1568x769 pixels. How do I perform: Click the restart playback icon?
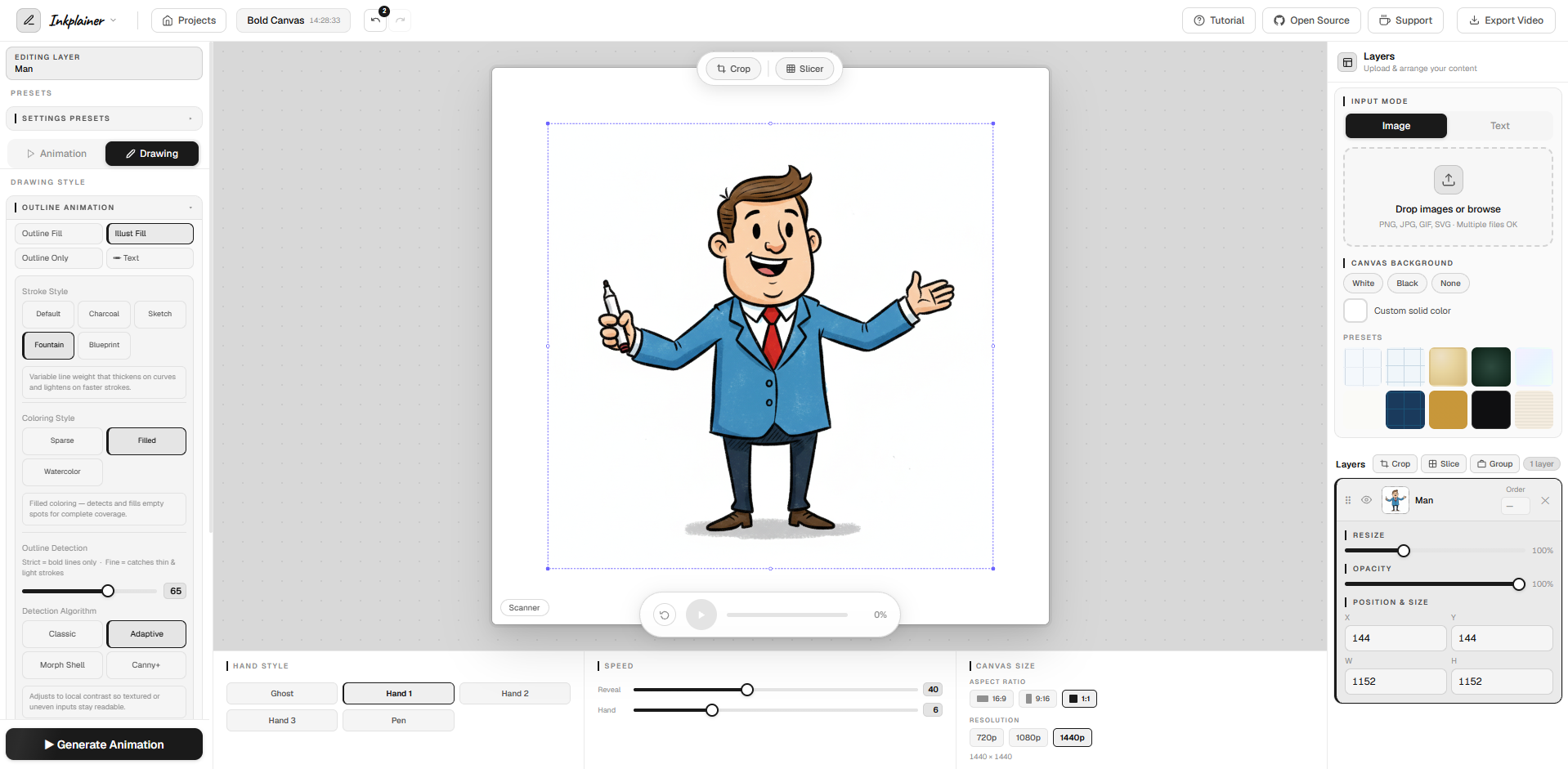pyautogui.click(x=665, y=615)
